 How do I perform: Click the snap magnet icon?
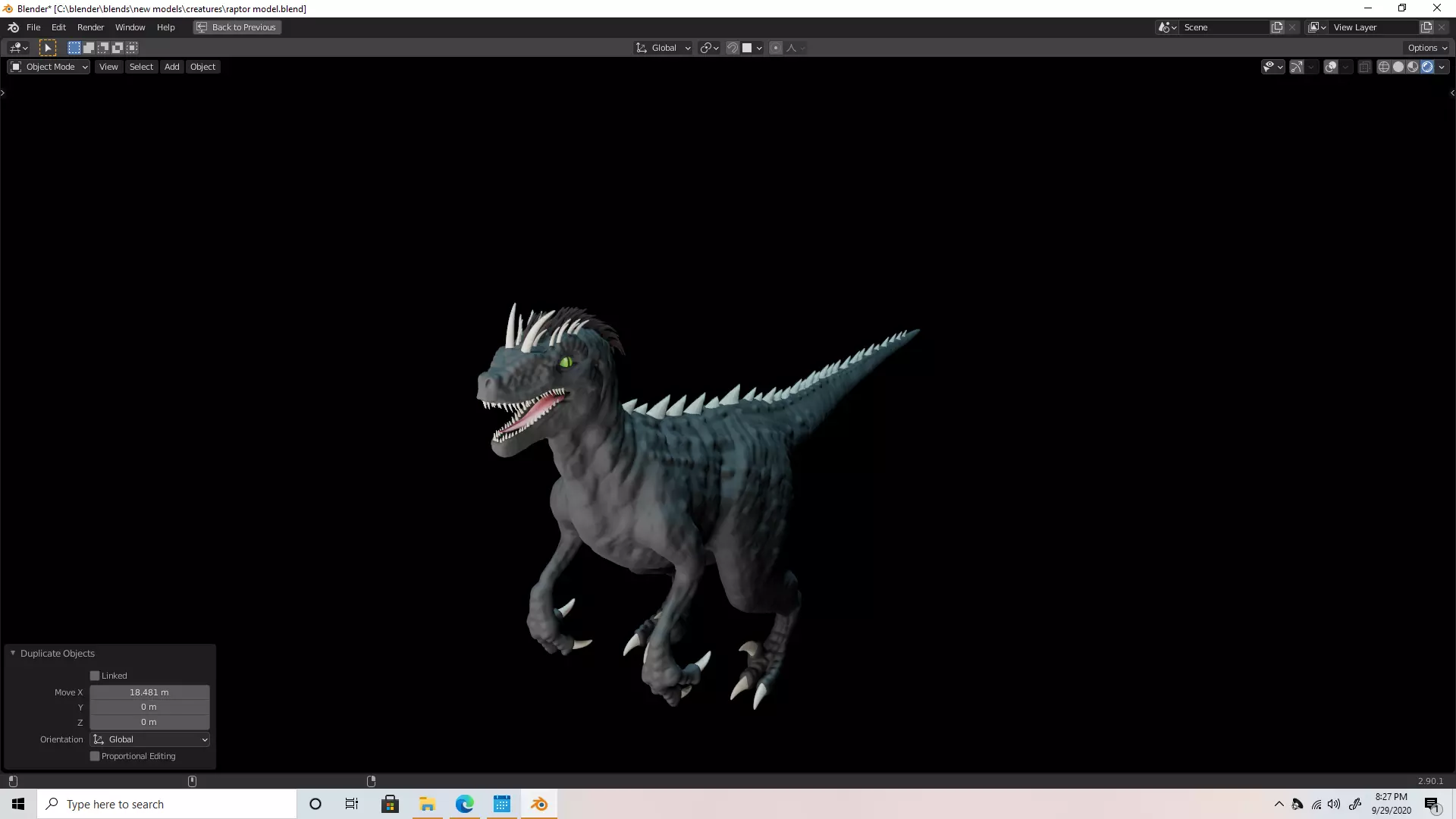pyautogui.click(x=732, y=48)
